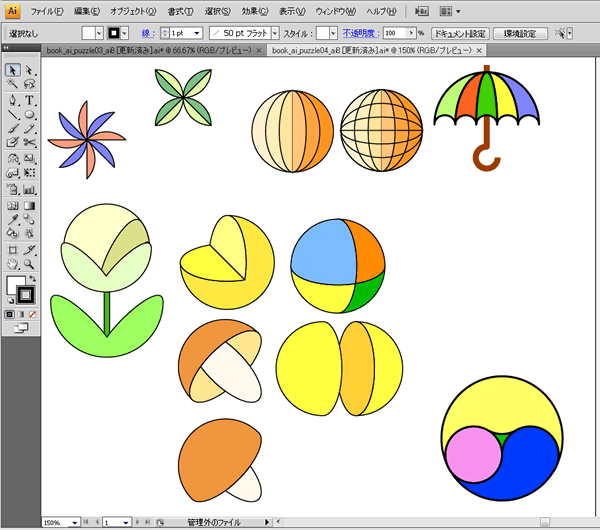Image resolution: width=600 pixels, height=530 pixels.
Task: Open the 150% zoom level dropdown
Action: point(75,522)
